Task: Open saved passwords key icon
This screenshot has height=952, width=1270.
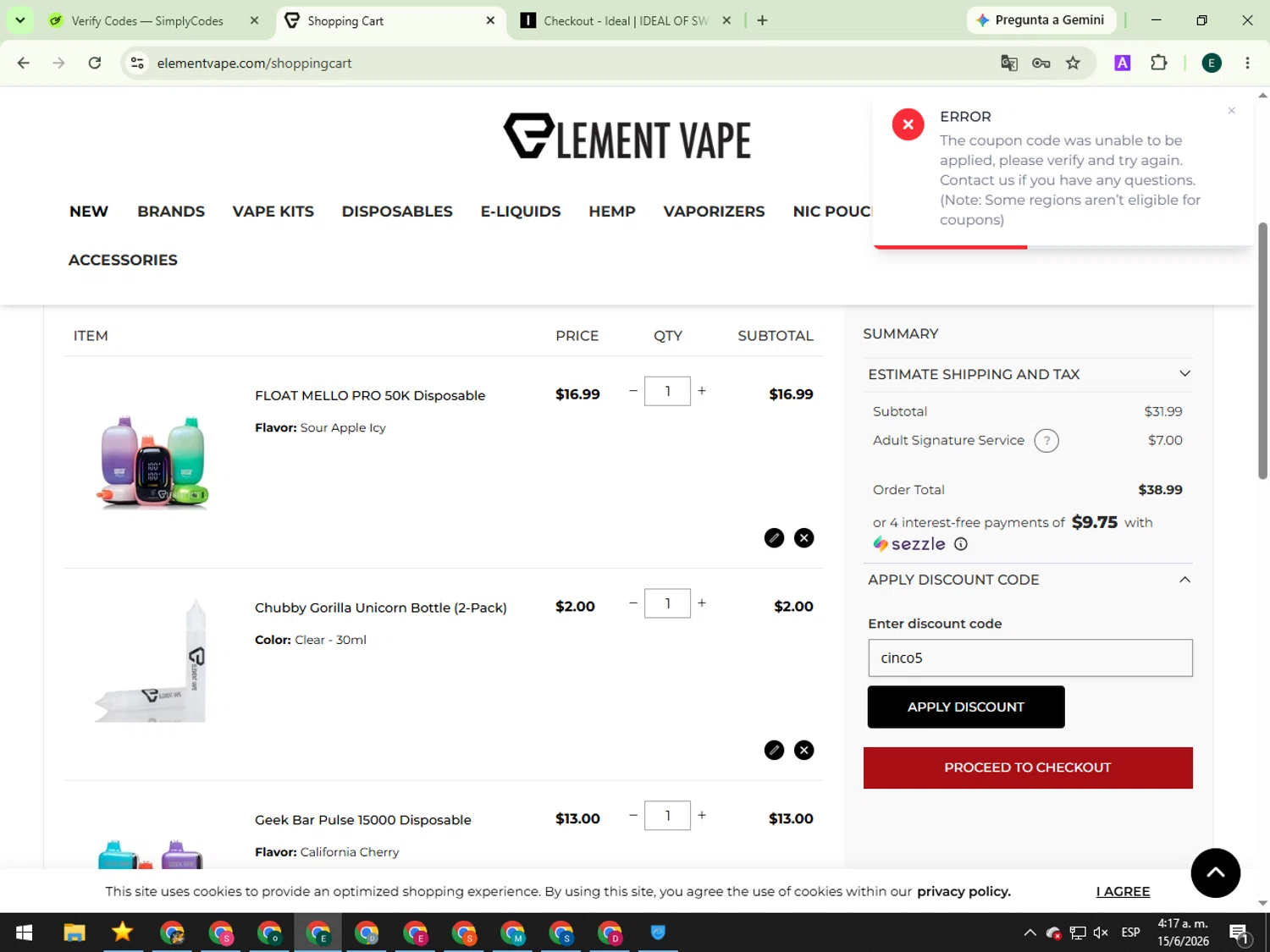Action: pyautogui.click(x=1041, y=63)
